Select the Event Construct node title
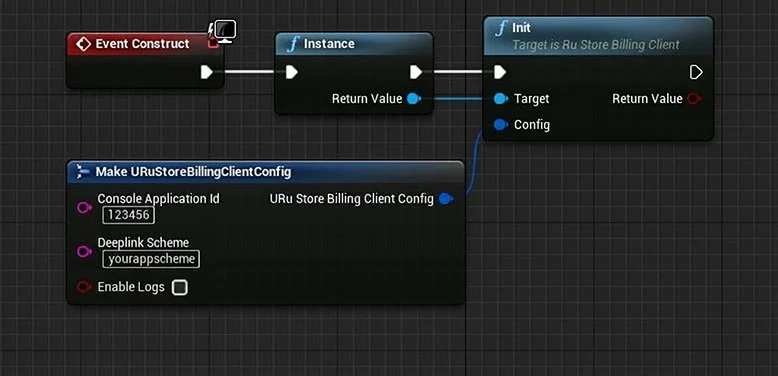The image size is (778, 376). [x=142, y=44]
